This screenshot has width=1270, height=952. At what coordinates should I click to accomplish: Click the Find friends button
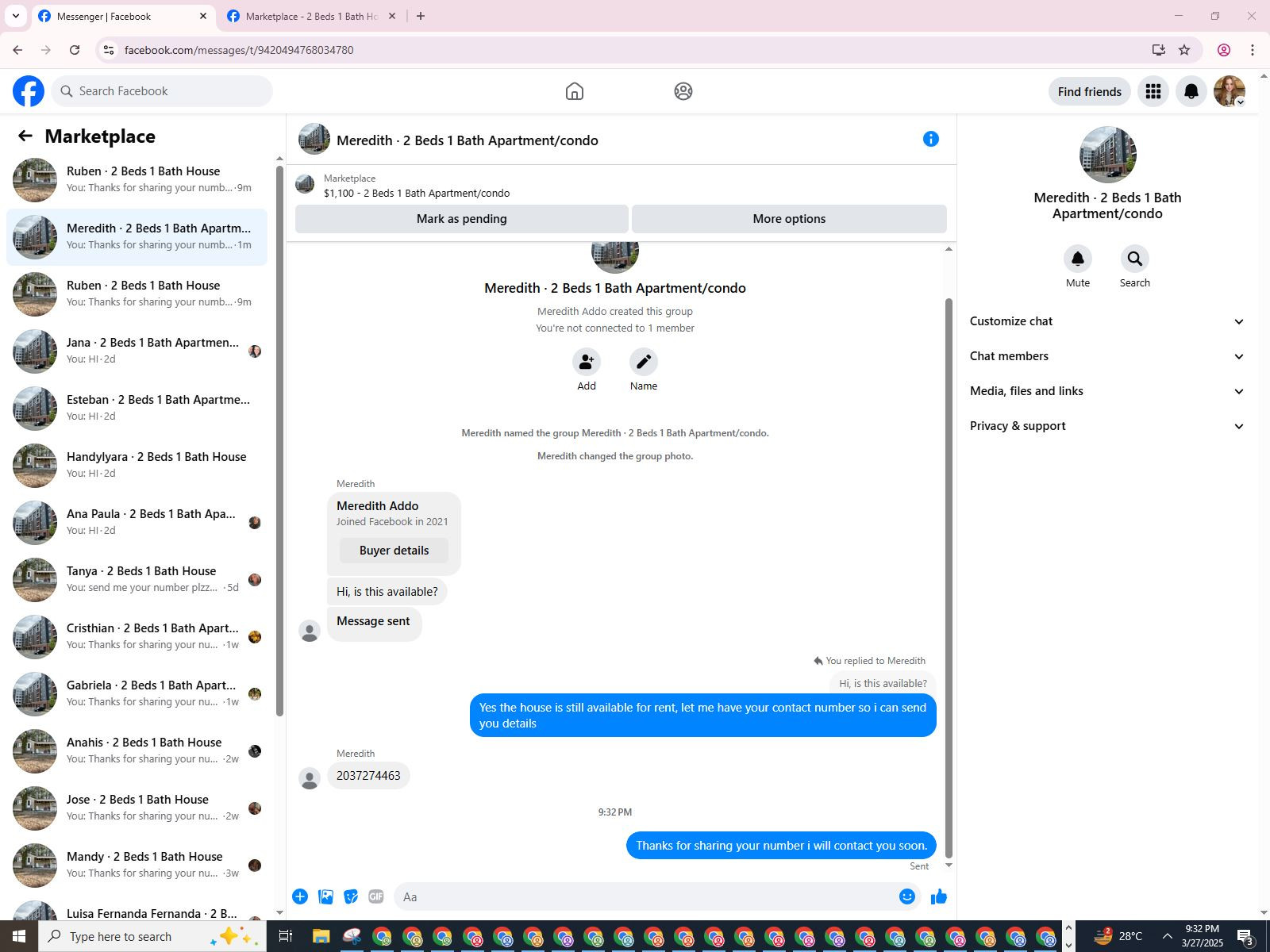click(1090, 91)
